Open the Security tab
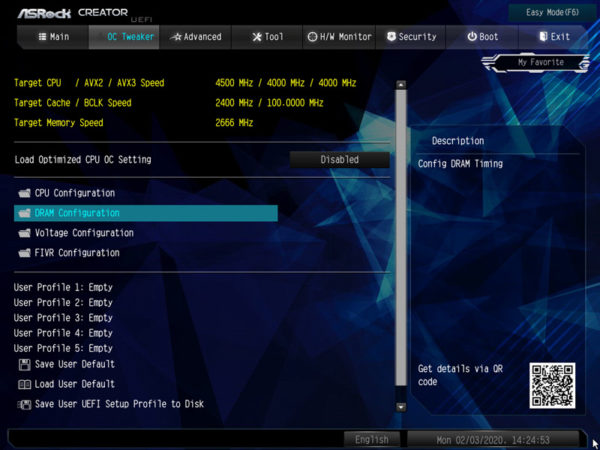This screenshot has width=600, height=450. point(411,37)
